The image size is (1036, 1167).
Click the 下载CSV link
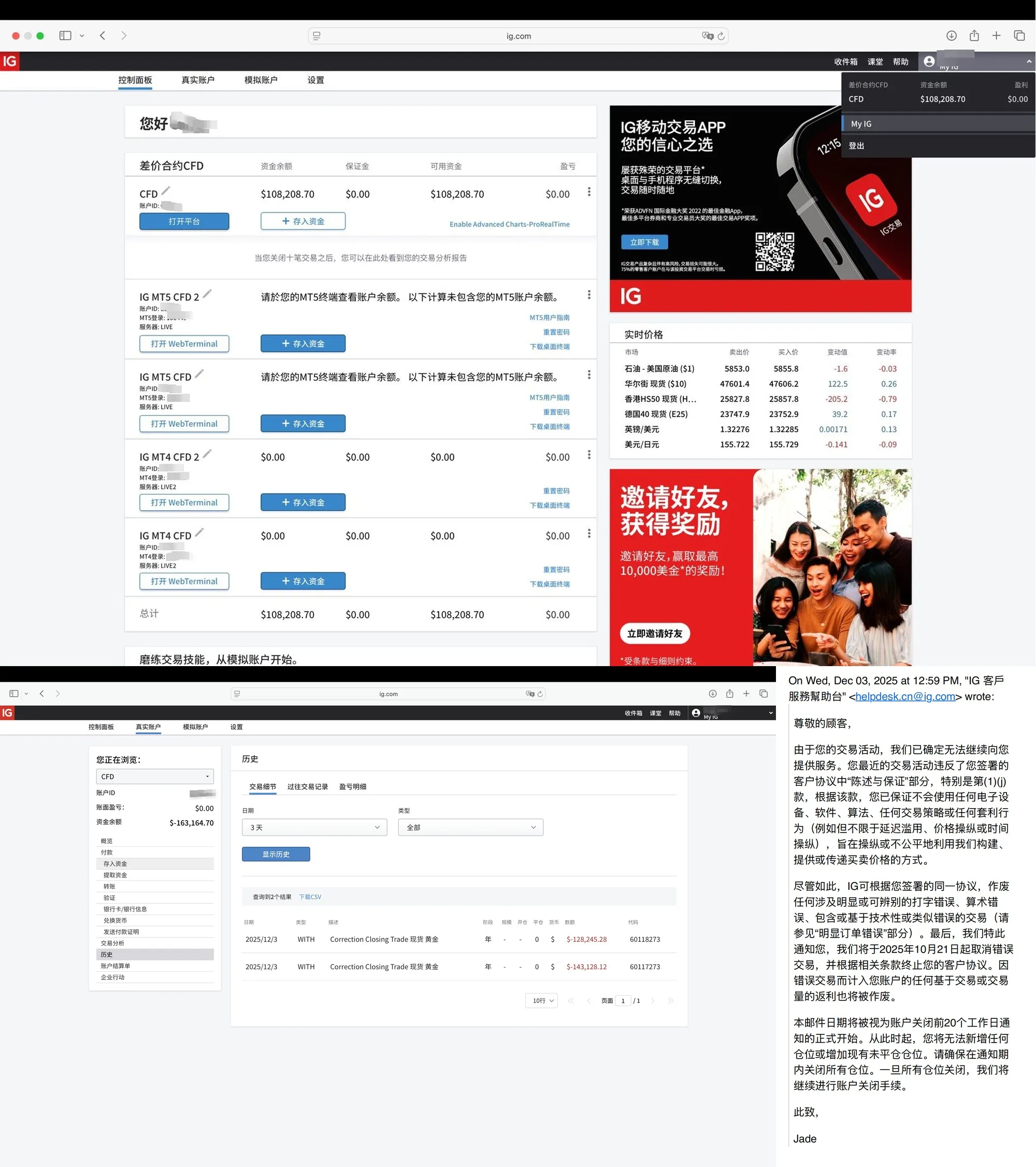tap(310, 897)
